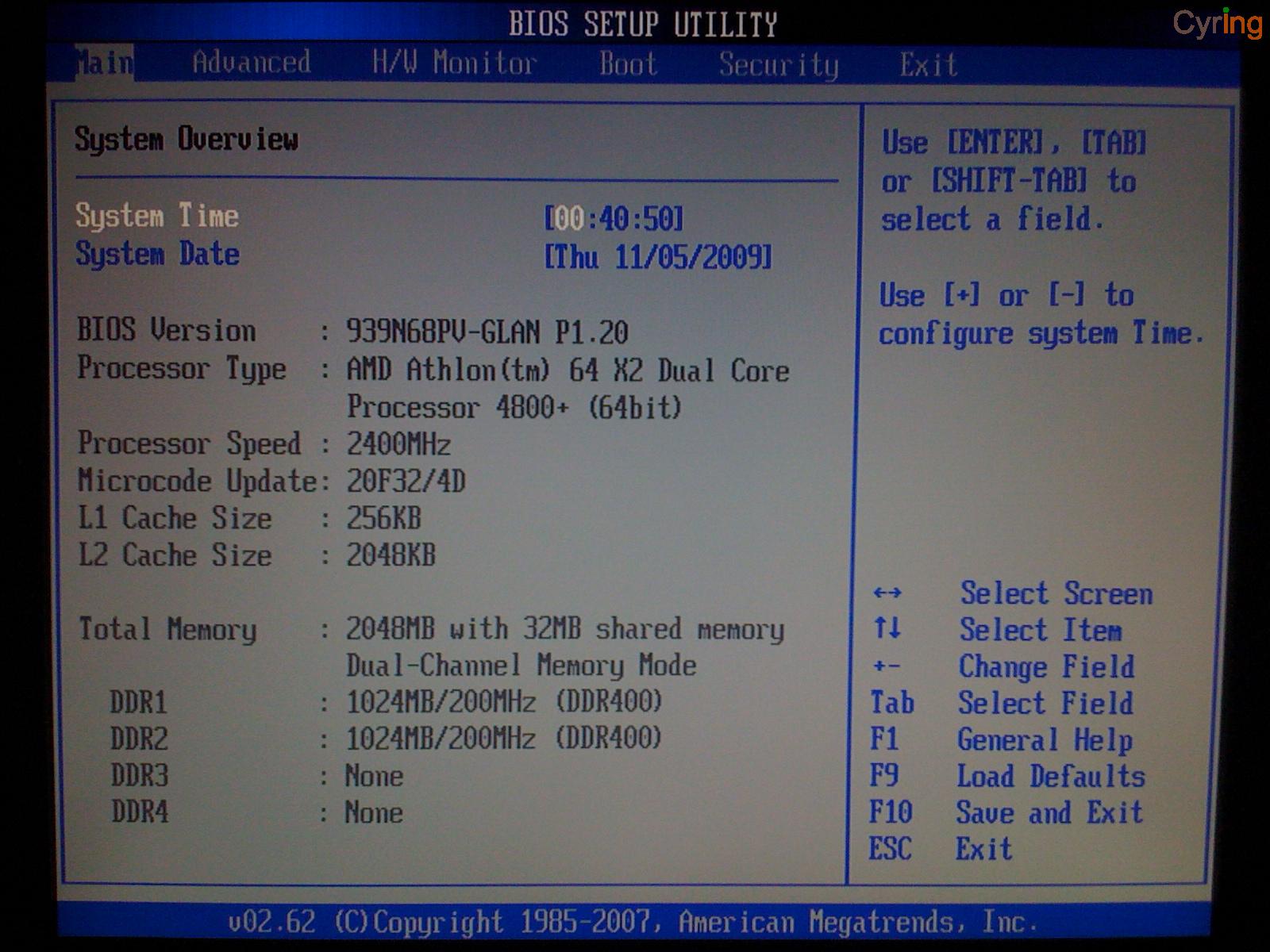Click the Exit entry beside ESC
Viewport: 1270px width, 952px height.
984,849
